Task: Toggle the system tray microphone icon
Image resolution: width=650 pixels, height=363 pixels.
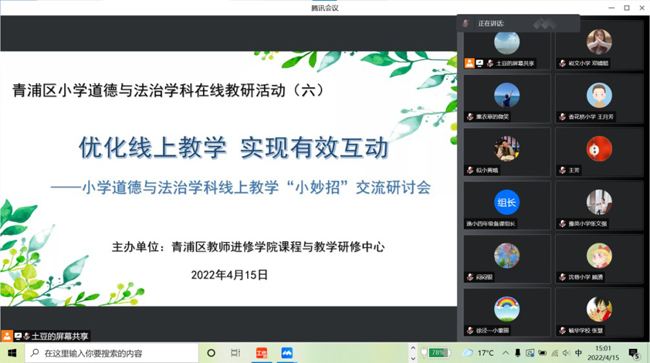Action: pos(518,353)
